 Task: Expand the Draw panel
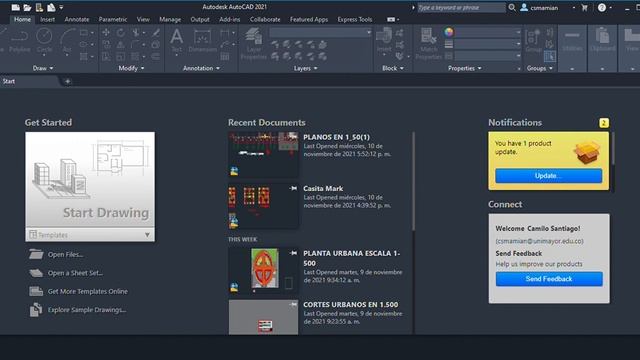43,68
